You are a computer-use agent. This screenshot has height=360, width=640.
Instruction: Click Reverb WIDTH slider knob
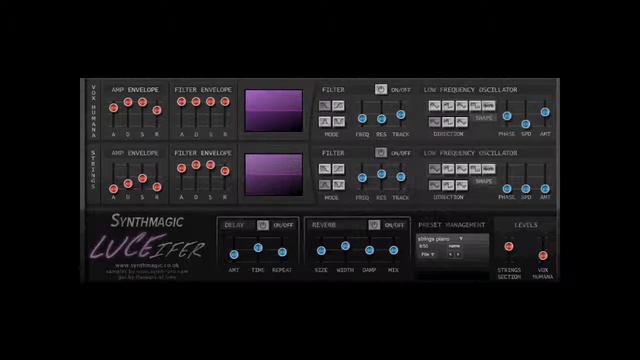(345, 246)
